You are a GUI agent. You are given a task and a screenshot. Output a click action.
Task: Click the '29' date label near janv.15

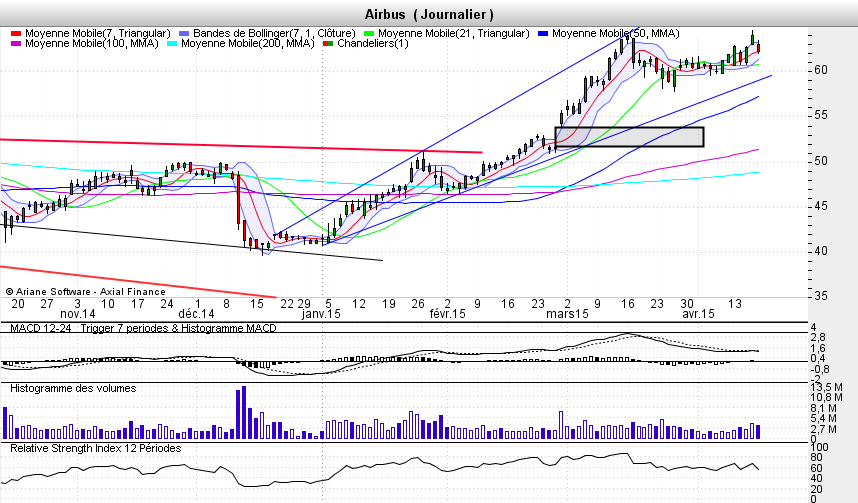[x=304, y=304]
